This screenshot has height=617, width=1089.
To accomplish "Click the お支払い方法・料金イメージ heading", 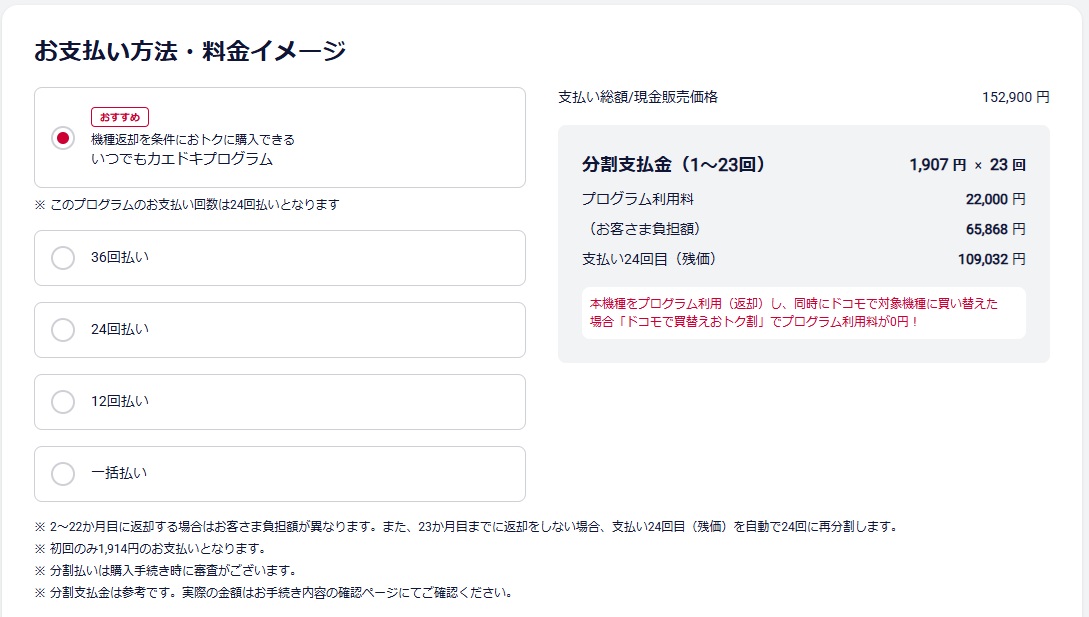I will (x=190, y=51).
